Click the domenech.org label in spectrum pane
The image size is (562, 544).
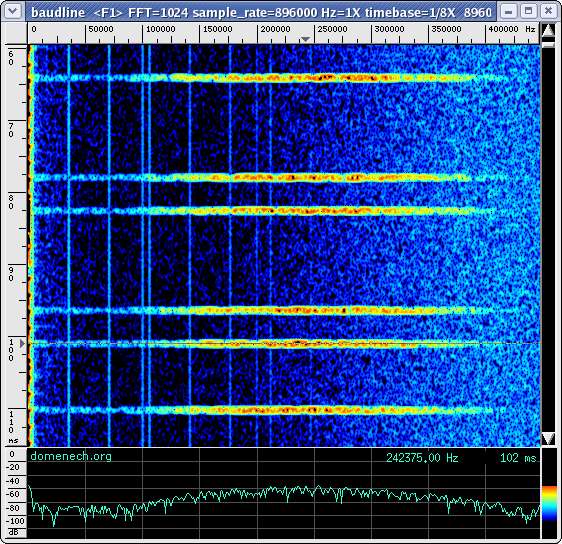coord(71,456)
